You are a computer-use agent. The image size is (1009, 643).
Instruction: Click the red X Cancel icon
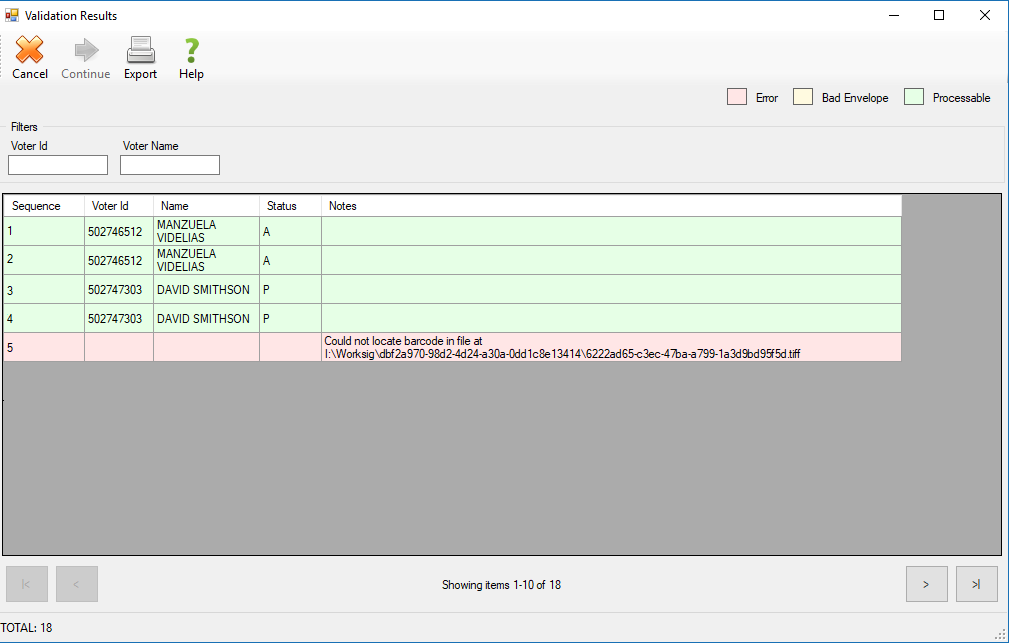coord(30,50)
